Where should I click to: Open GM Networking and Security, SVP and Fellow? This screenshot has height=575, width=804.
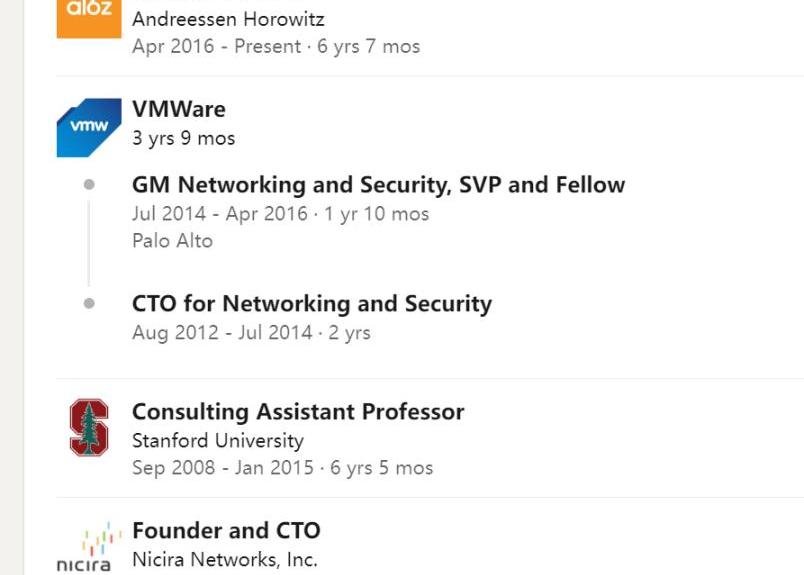(378, 185)
